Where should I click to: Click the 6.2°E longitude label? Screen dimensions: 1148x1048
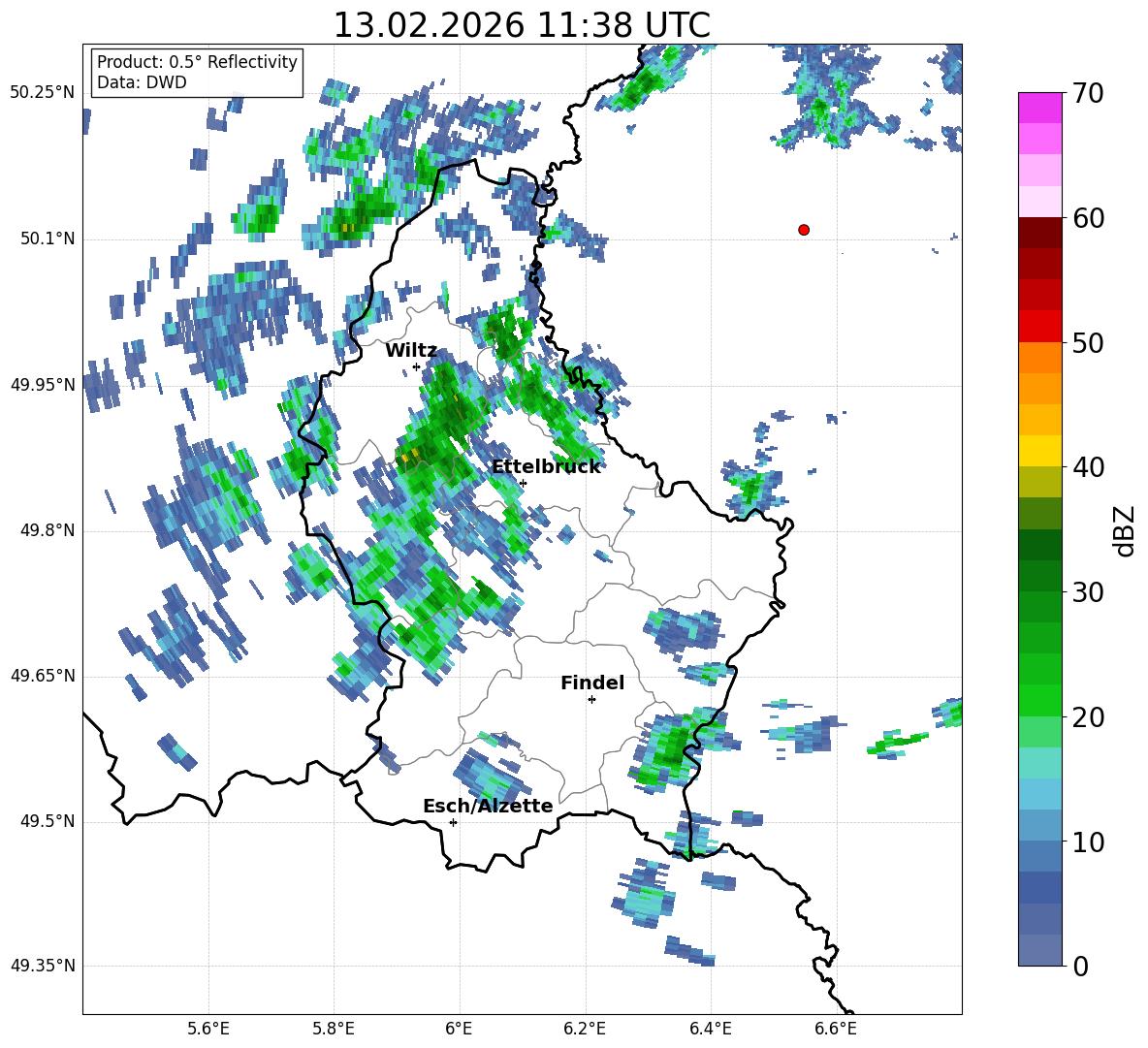585,1029
